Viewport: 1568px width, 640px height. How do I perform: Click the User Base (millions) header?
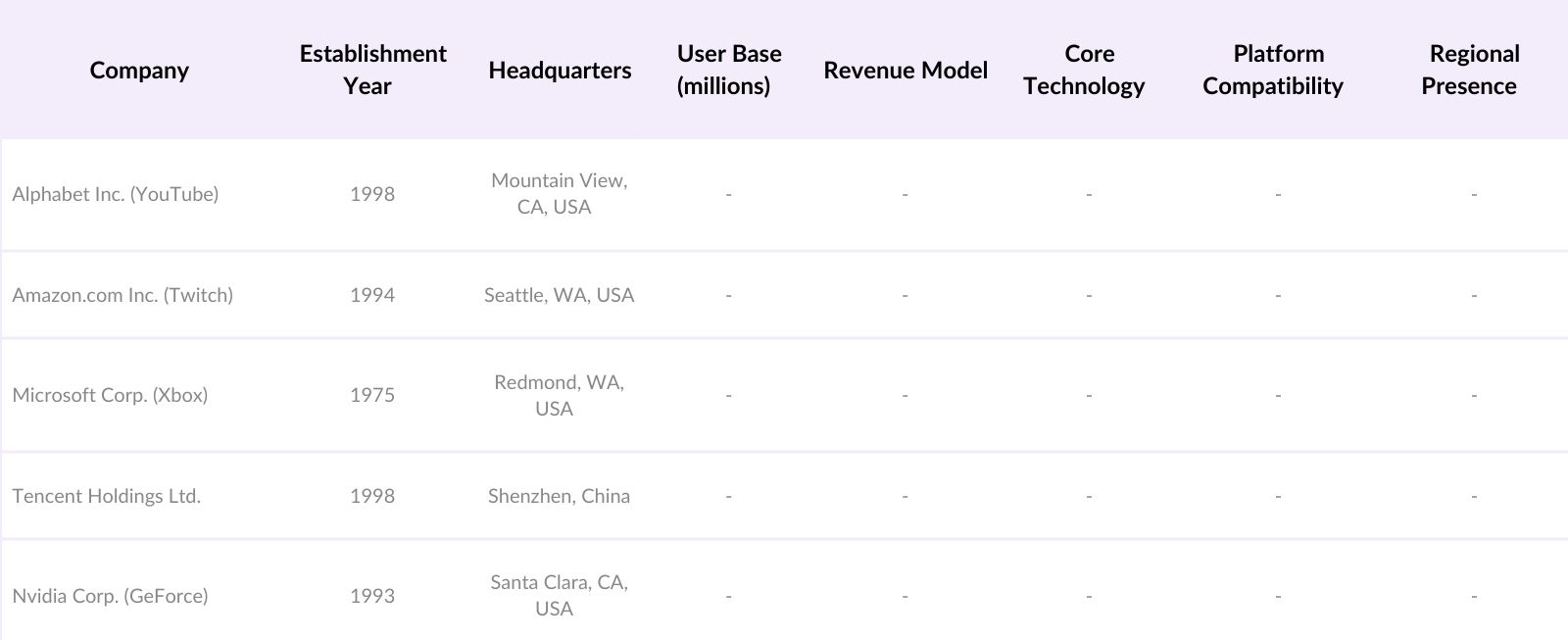[728, 70]
